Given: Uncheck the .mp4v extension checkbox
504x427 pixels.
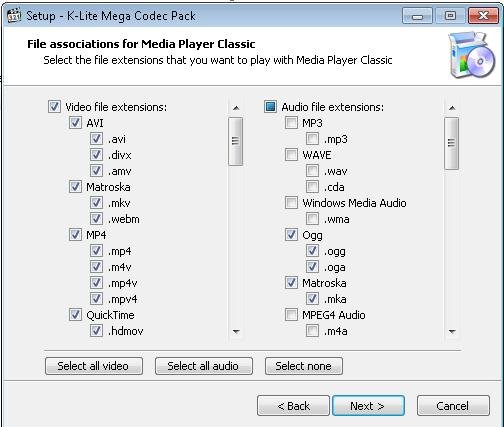Looking at the screenshot, I should (96, 283).
